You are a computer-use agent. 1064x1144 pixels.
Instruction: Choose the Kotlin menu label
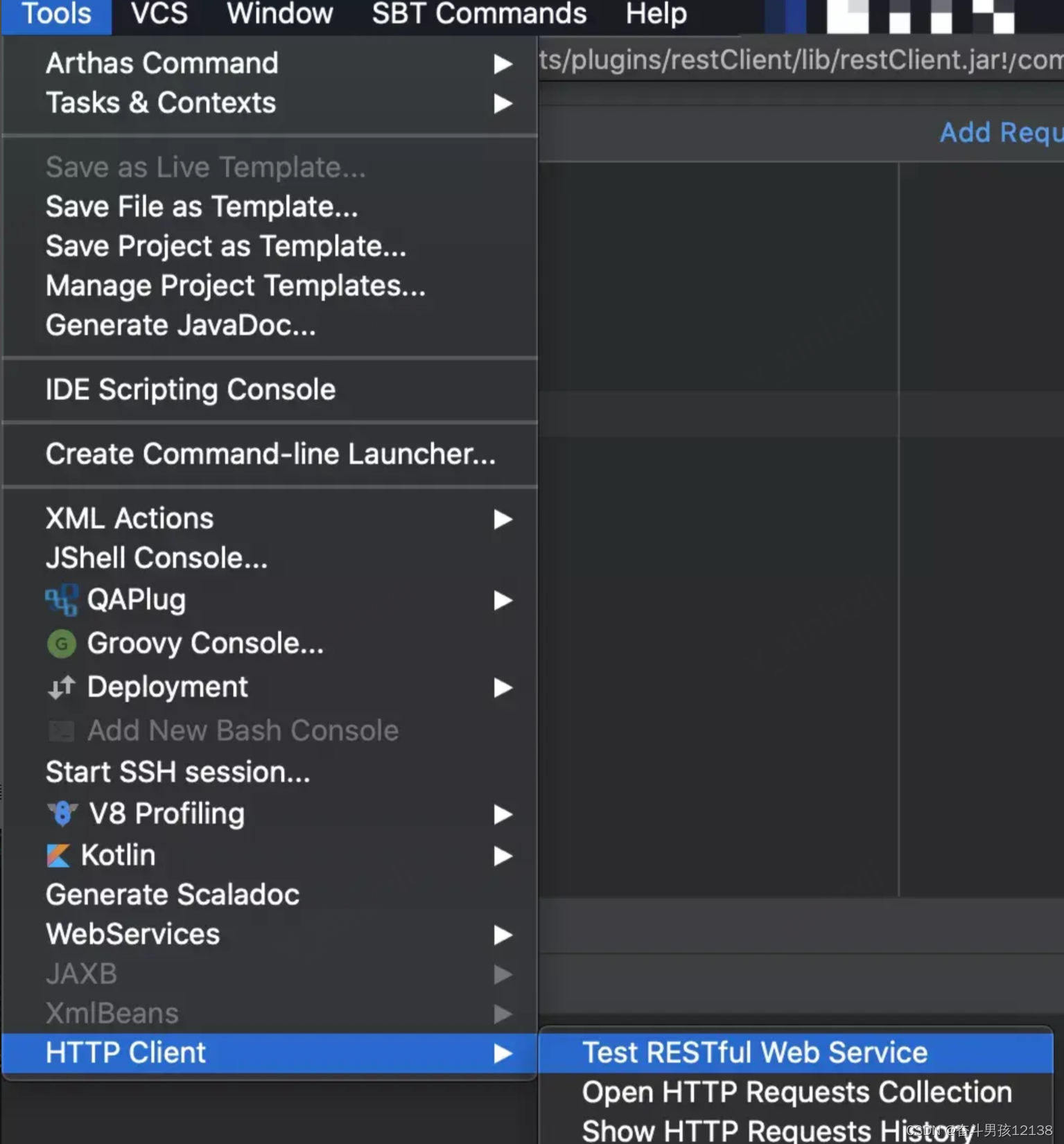pos(118,855)
